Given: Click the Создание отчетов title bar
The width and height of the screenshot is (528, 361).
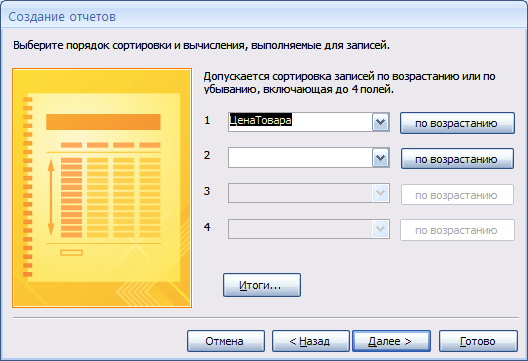Looking at the screenshot, I should click(264, 16).
